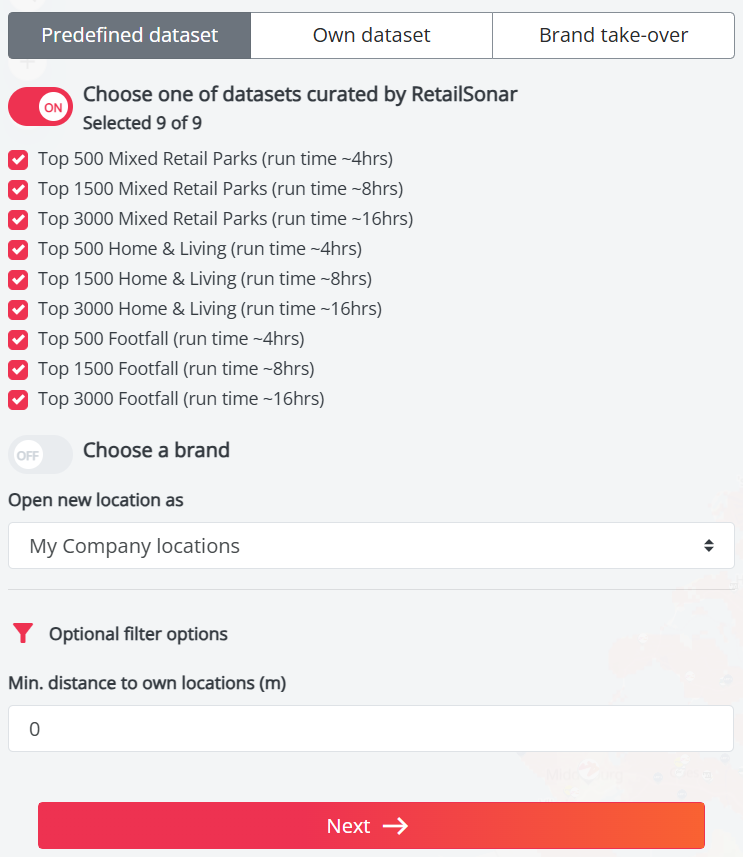The image size is (743, 857).
Task: Uncheck Top 1500 Footfall dataset
Action: (x=18, y=369)
